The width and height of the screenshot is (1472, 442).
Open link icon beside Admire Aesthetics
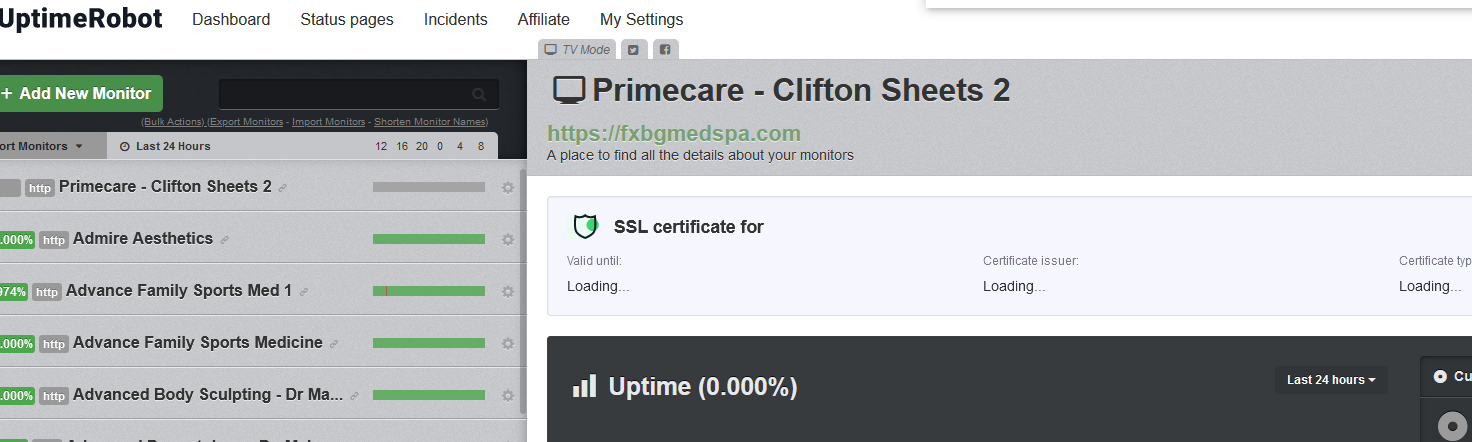tap(224, 240)
